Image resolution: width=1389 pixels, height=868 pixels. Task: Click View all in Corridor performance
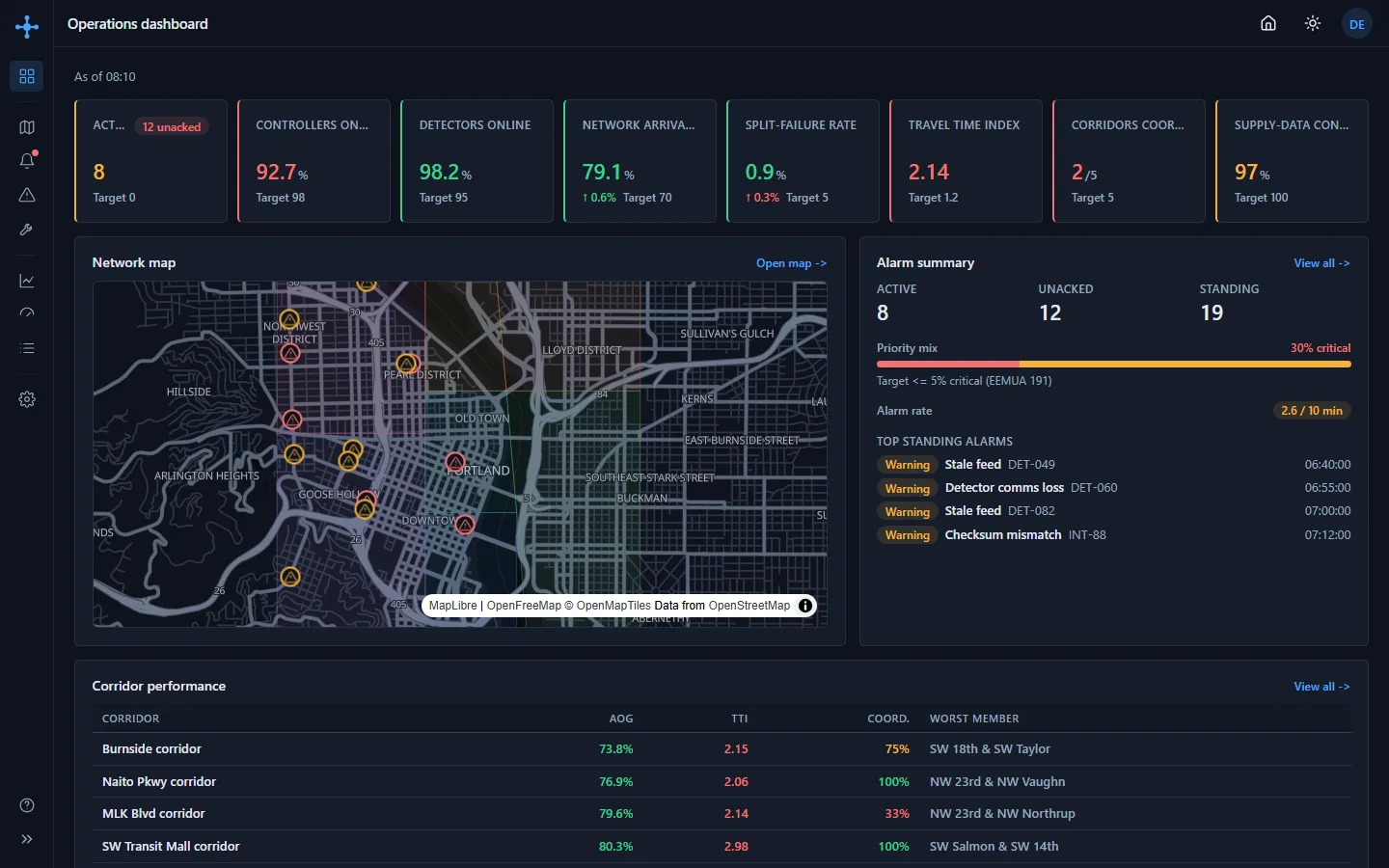[x=1321, y=687]
